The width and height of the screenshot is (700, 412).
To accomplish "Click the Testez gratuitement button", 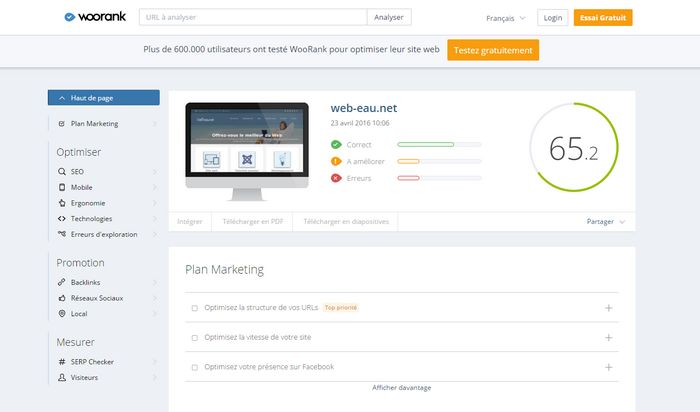I will tap(493, 50).
